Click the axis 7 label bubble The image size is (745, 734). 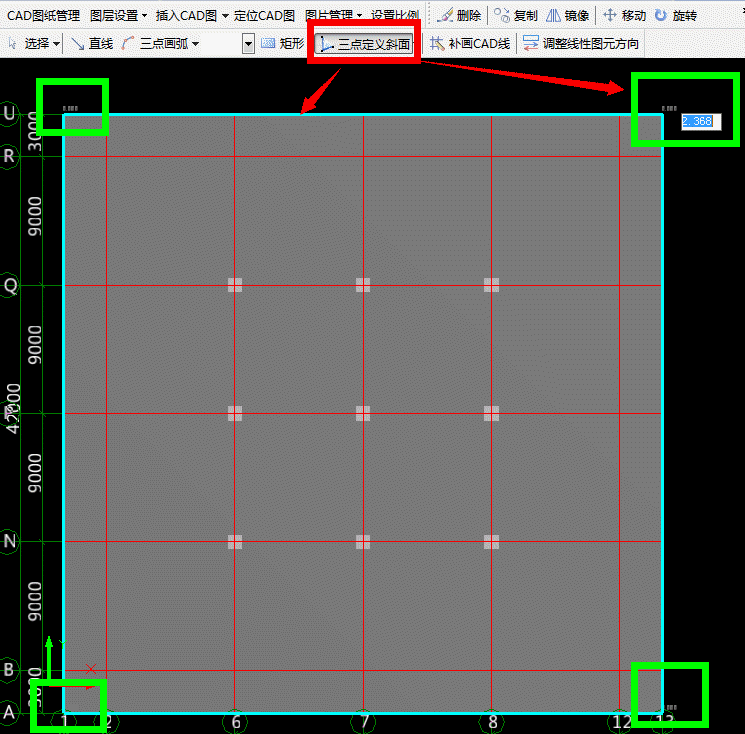coord(363,721)
